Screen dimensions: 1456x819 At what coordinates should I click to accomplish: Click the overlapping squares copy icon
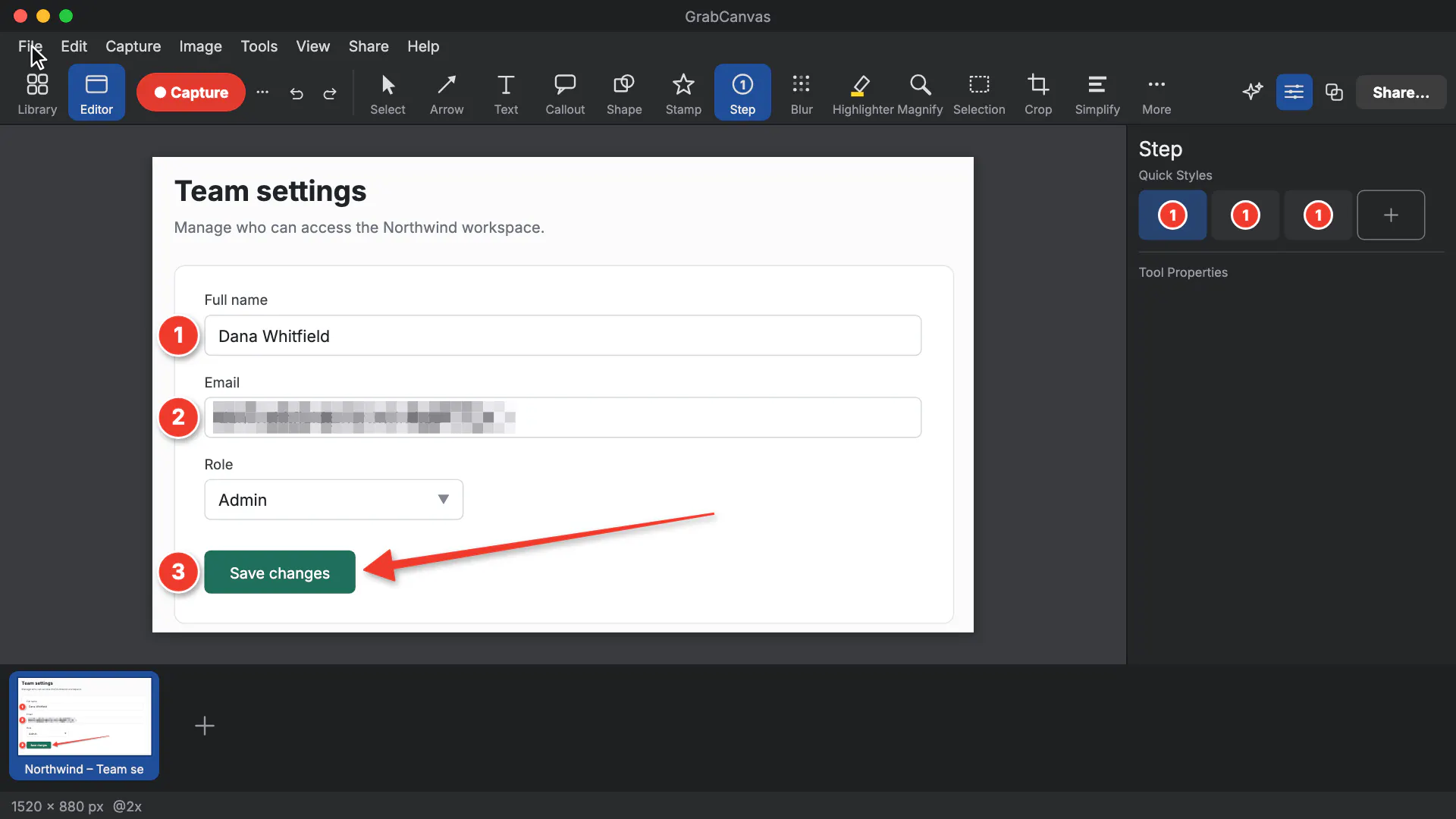(1334, 92)
